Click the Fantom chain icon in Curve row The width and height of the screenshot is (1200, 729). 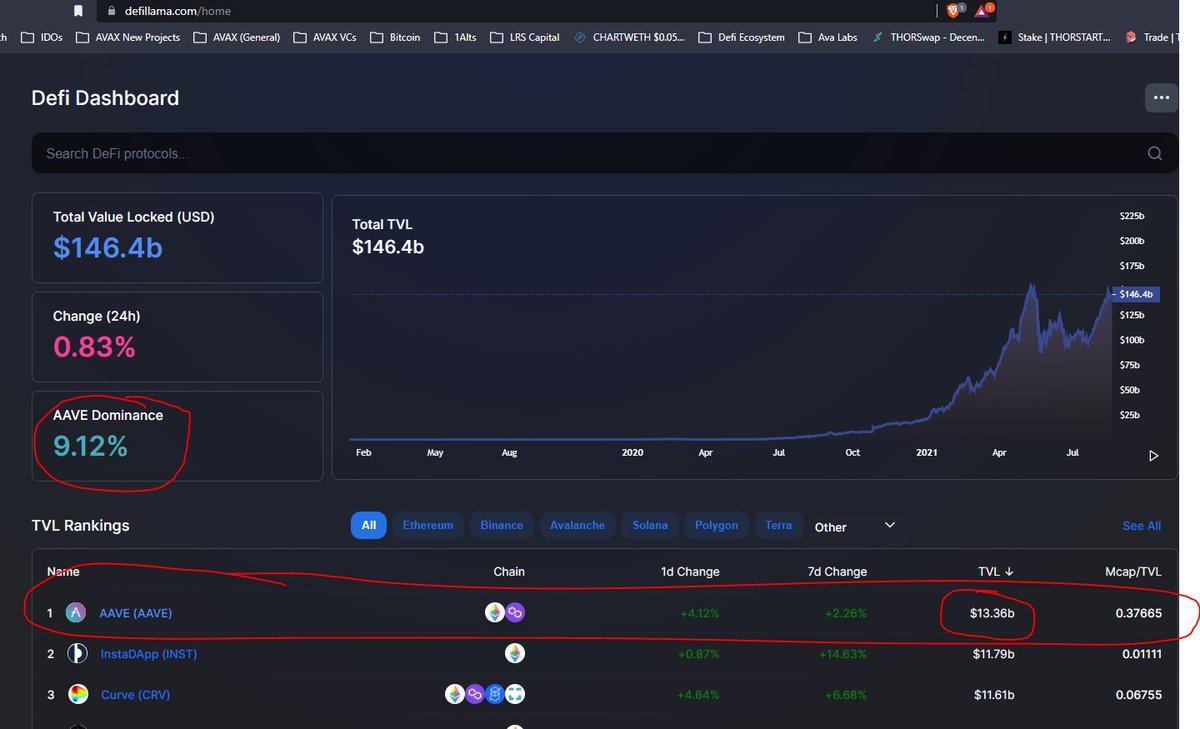[495, 694]
